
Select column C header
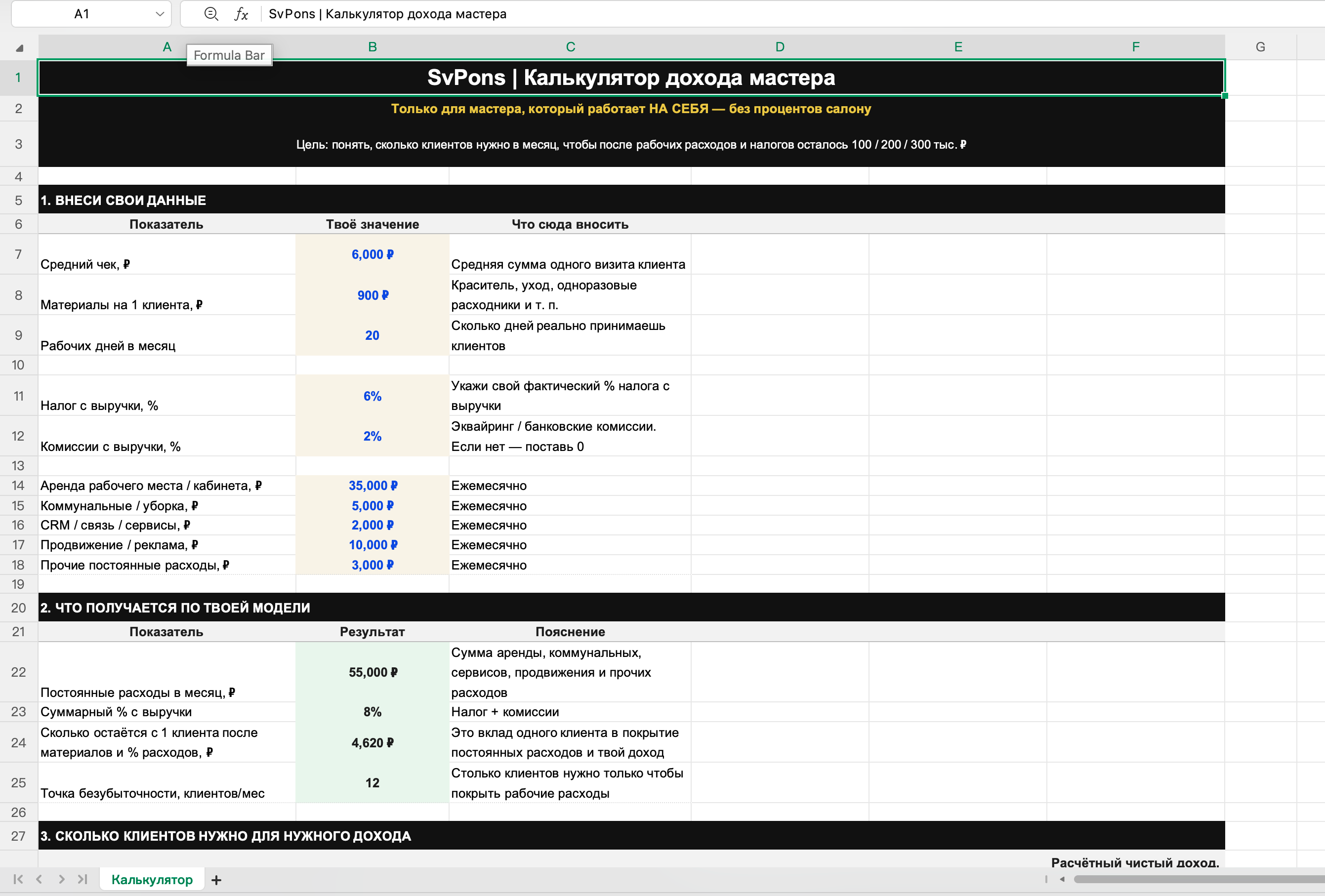tap(570, 47)
